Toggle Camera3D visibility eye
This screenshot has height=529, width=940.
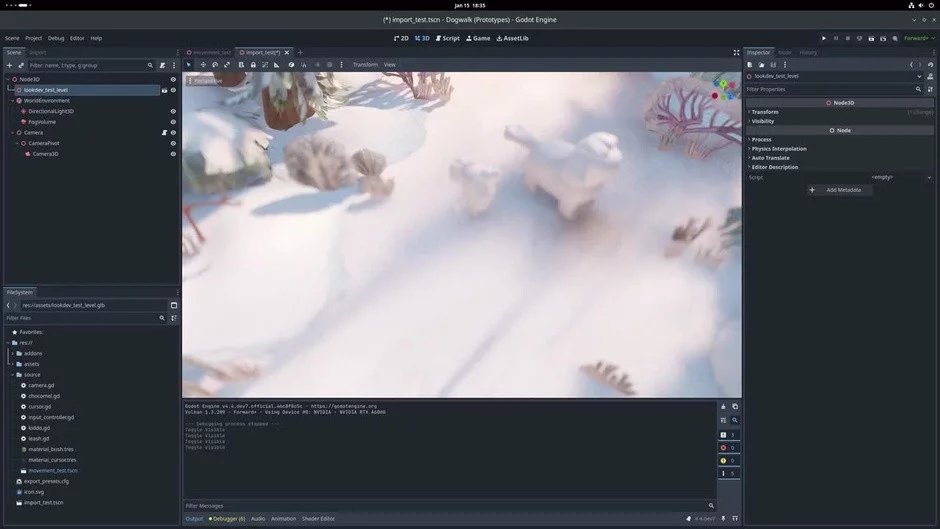(173, 154)
